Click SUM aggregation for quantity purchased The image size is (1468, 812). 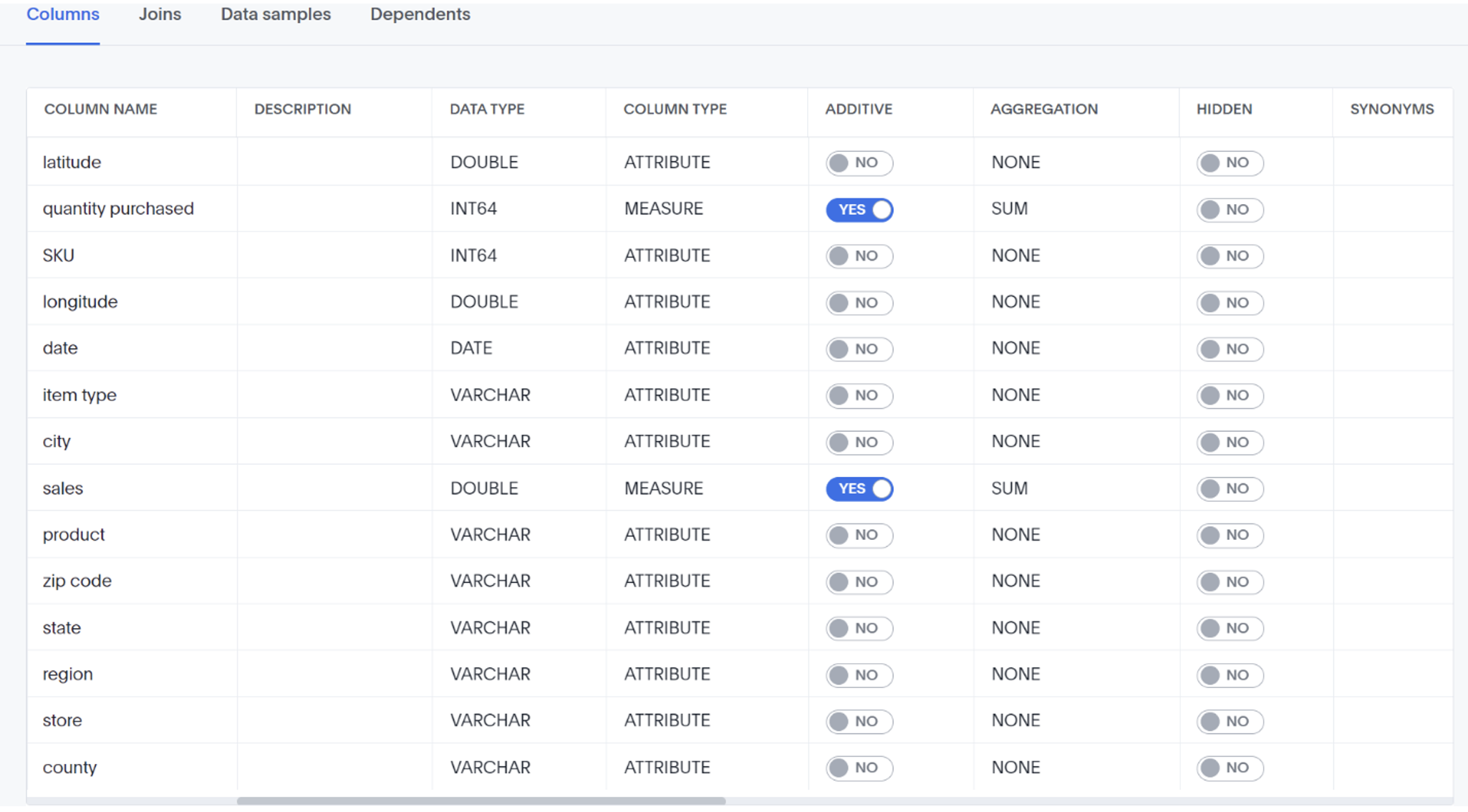click(1010, 208)
